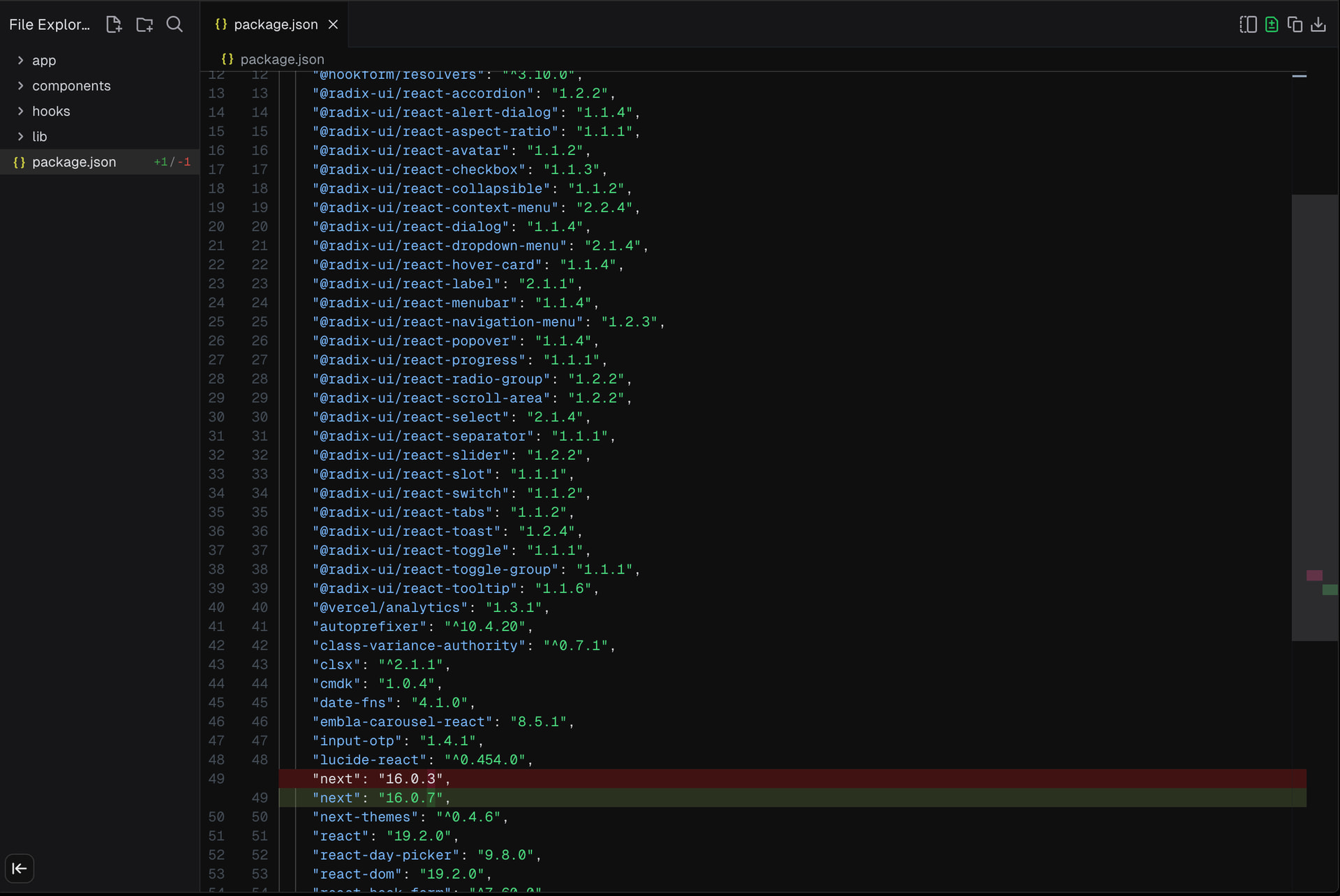Create a new folder in File Explorer
The image size is (1340, 896).
[144, 24]
